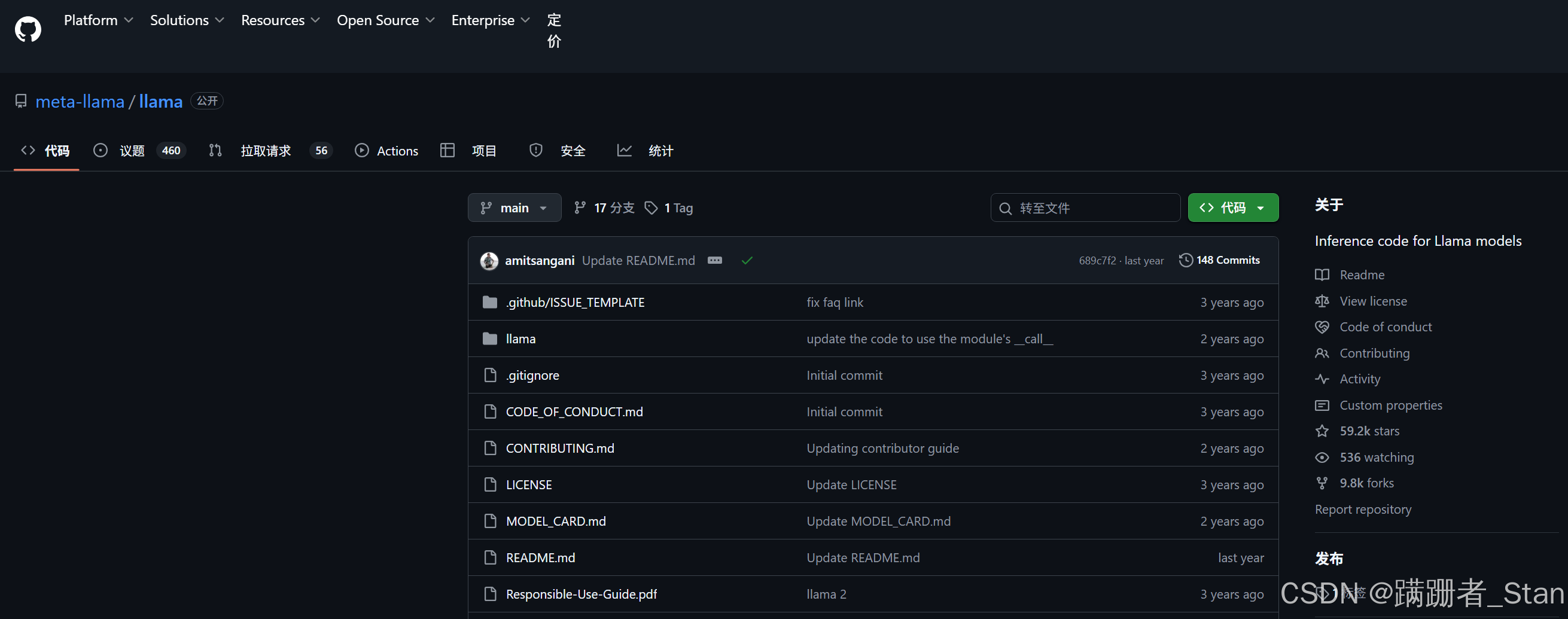Expand the Resources menu
Screen dimensions: 1568x619
click(280, 20)
